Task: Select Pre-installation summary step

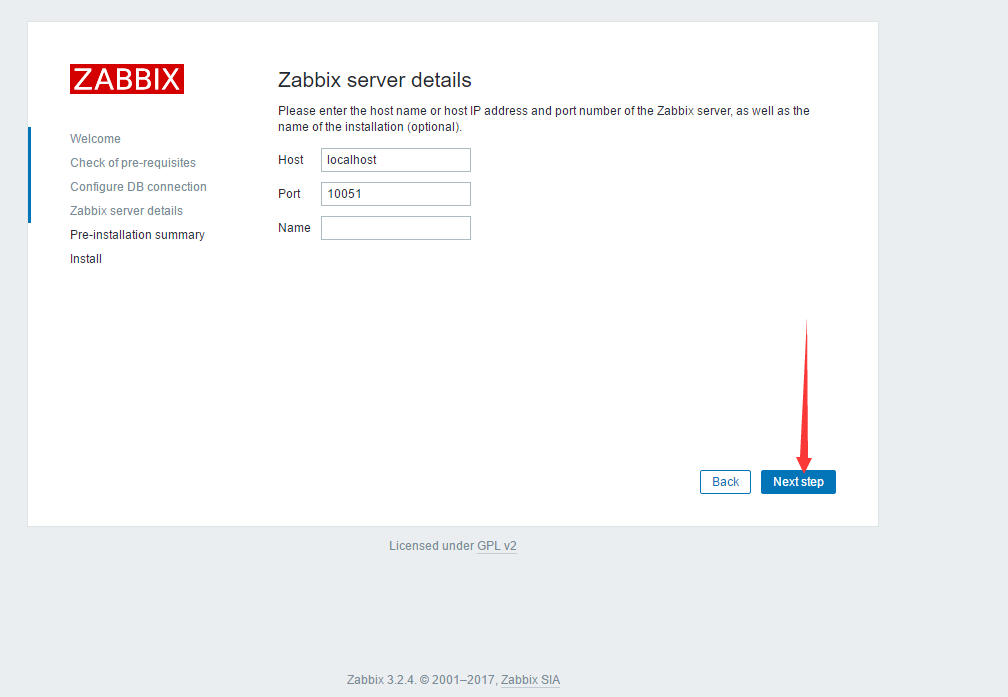Action: 138,235
